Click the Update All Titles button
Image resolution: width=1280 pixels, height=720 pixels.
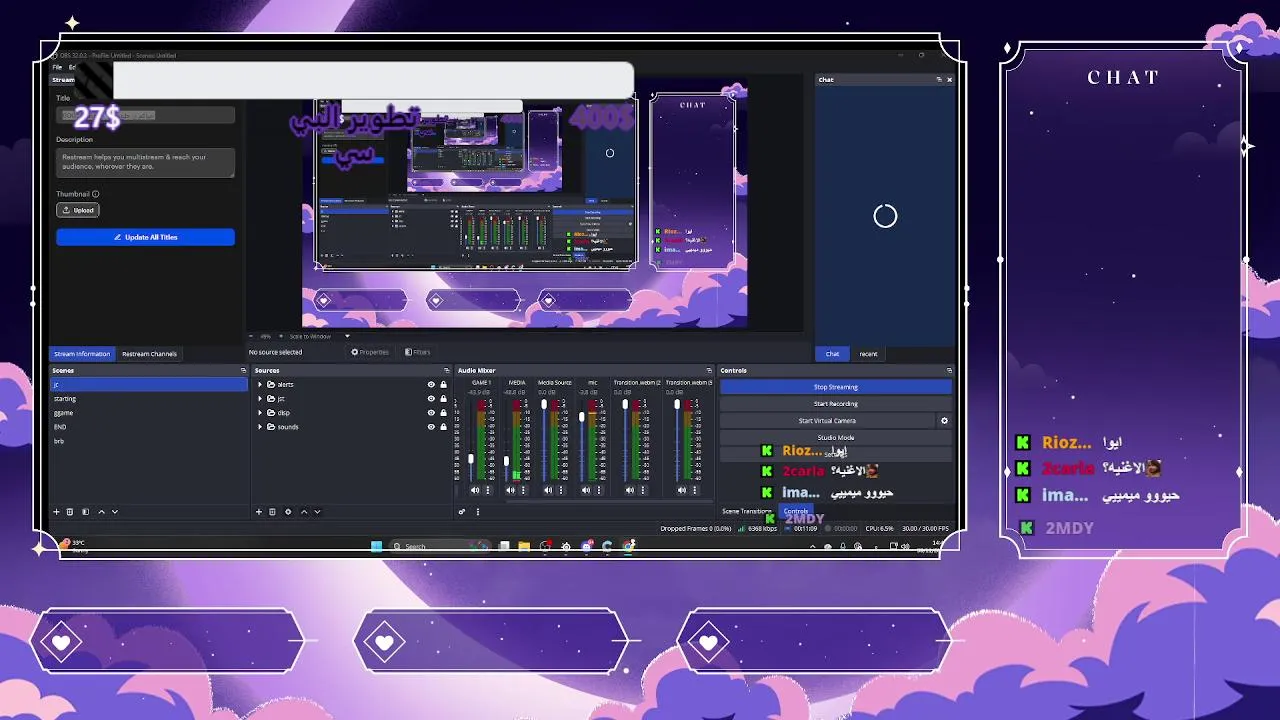click(145, 237)
